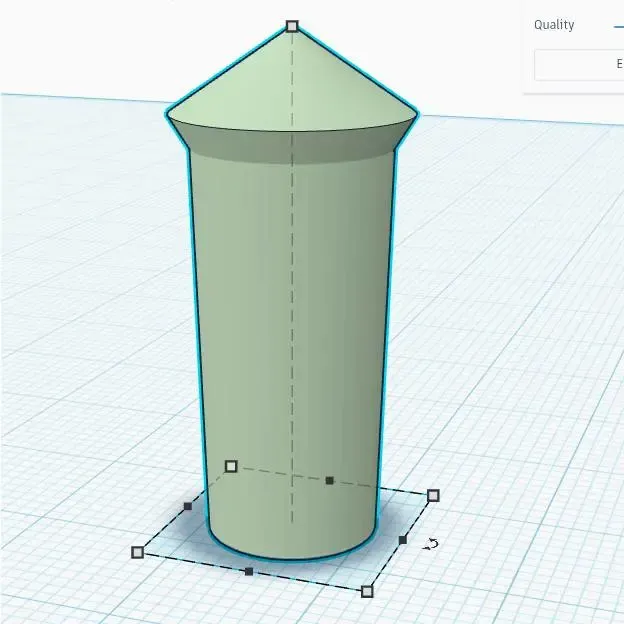Click the black midpoint handle near the rotation arrow
The height and width of the screenshot is (624, 624).
403,540
